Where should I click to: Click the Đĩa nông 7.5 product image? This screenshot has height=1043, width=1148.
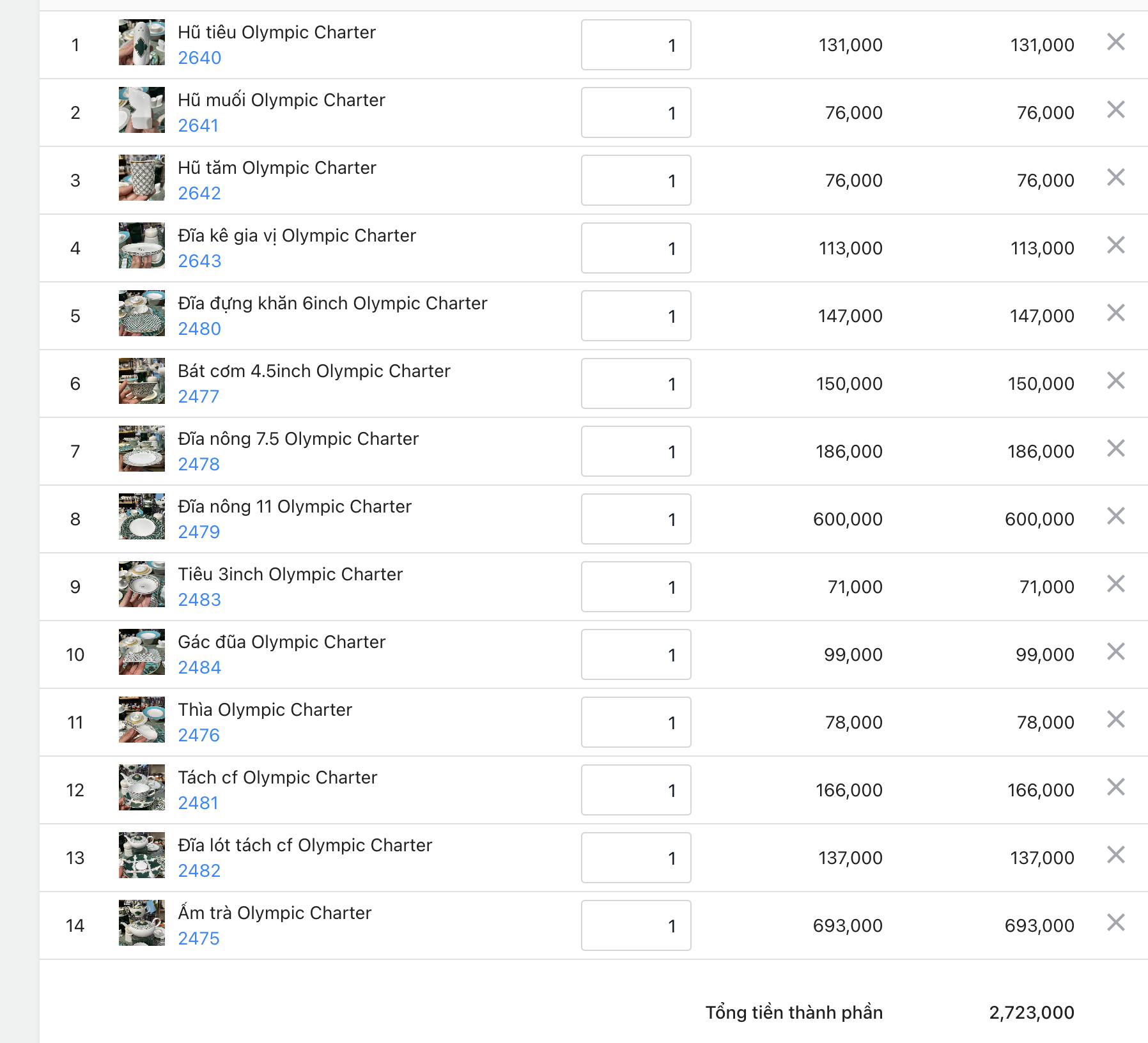coord(142,449)
